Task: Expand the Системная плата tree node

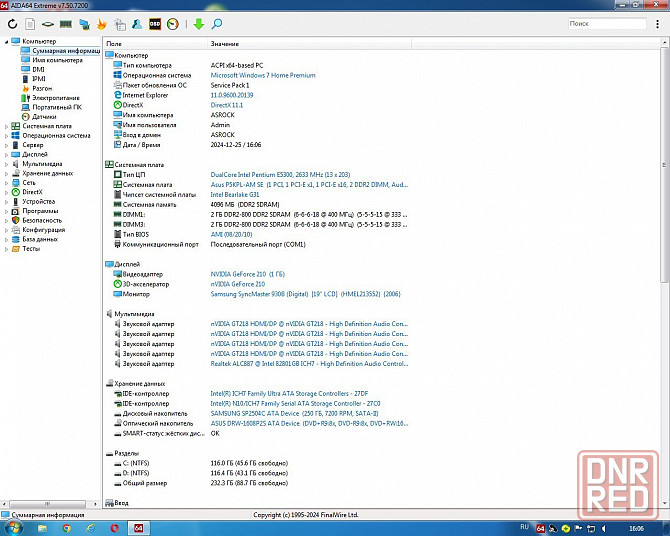Action: pyautogui.click(x=6, y=127)
